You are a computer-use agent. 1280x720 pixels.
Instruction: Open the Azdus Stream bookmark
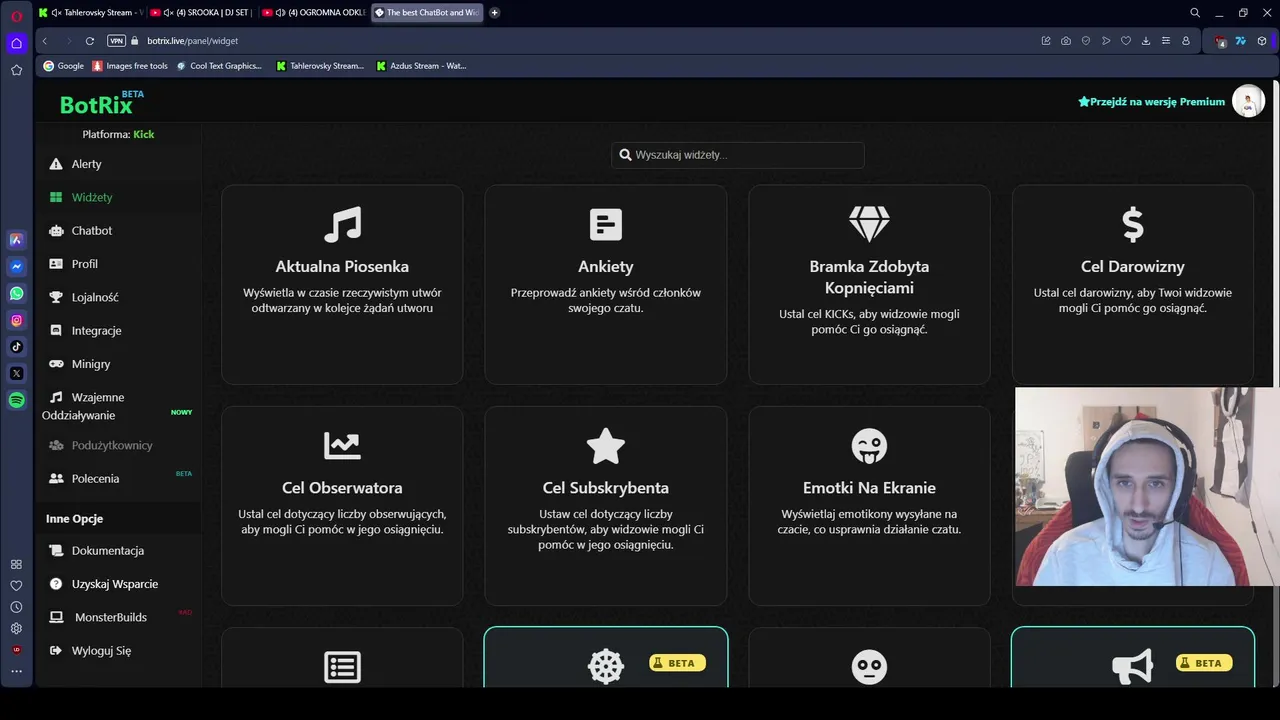(x=421, y=66)
